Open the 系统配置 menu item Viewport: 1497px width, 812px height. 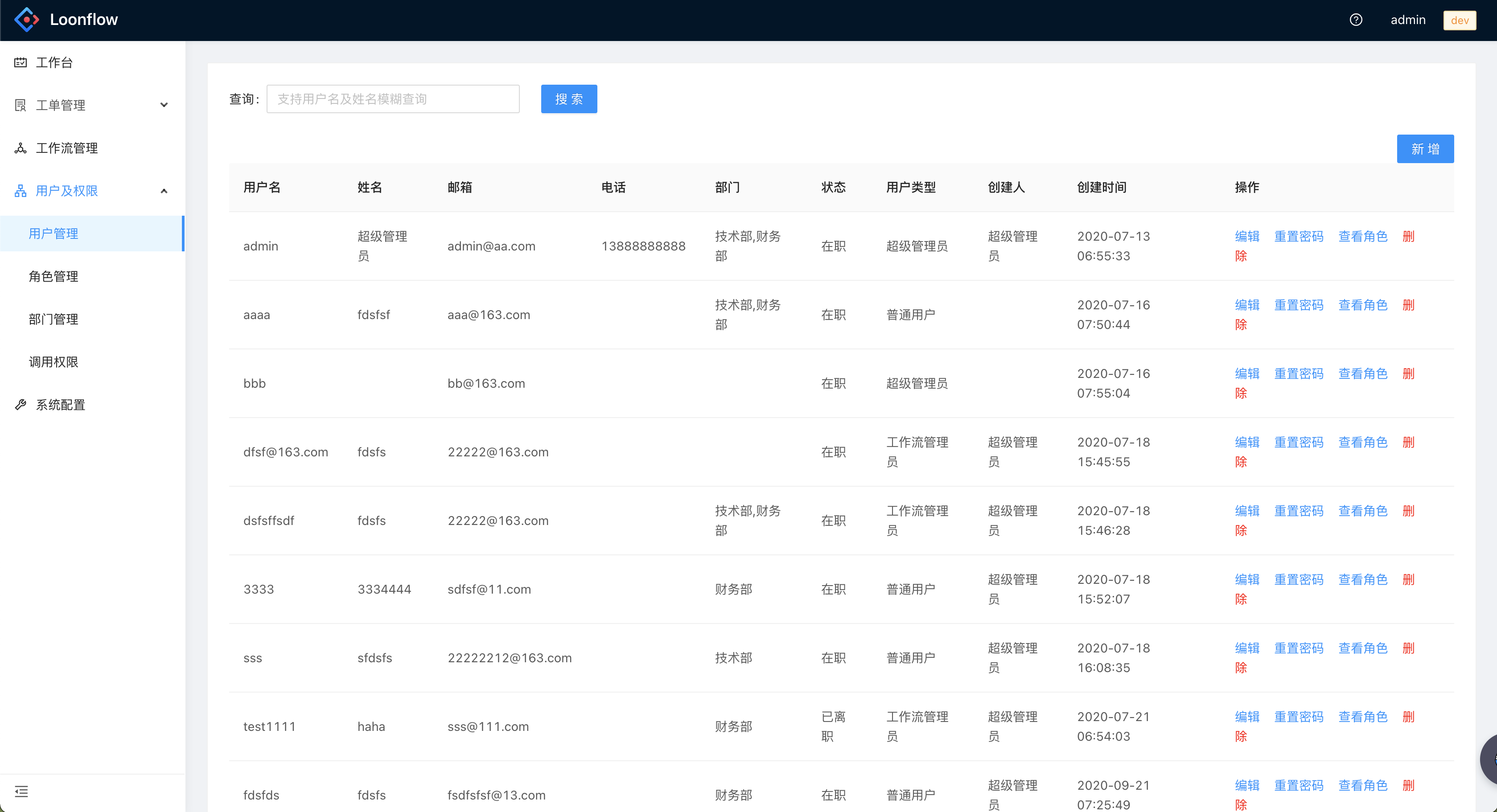click(x=92, y=405)
